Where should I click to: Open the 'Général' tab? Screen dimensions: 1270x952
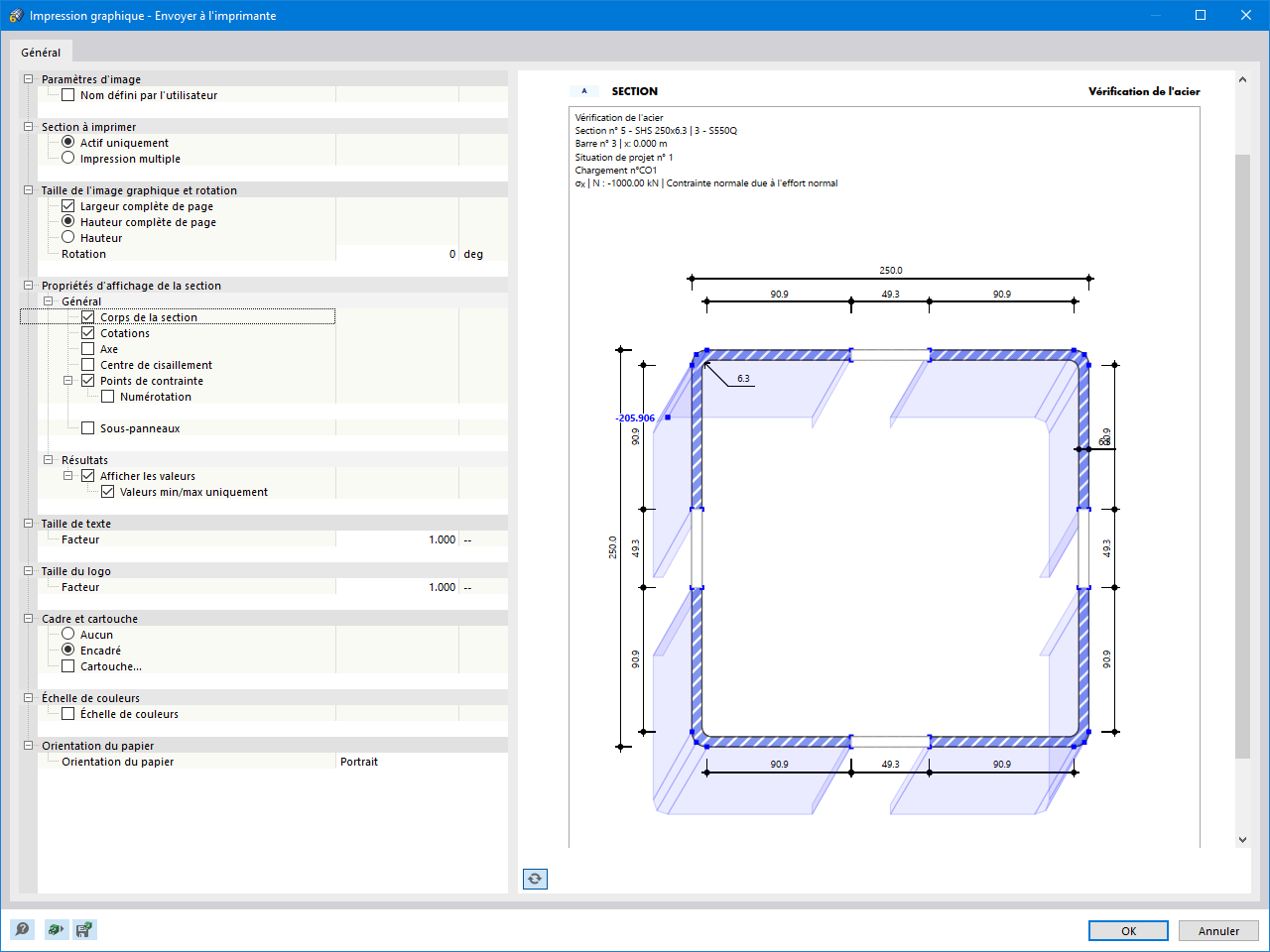(41, 53)
